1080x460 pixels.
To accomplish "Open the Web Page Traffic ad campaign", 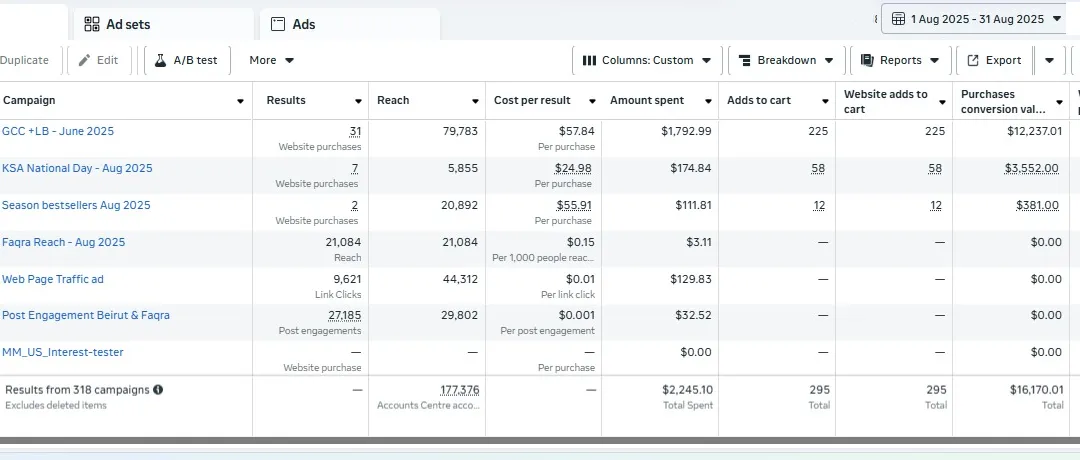I will [53, 279].
